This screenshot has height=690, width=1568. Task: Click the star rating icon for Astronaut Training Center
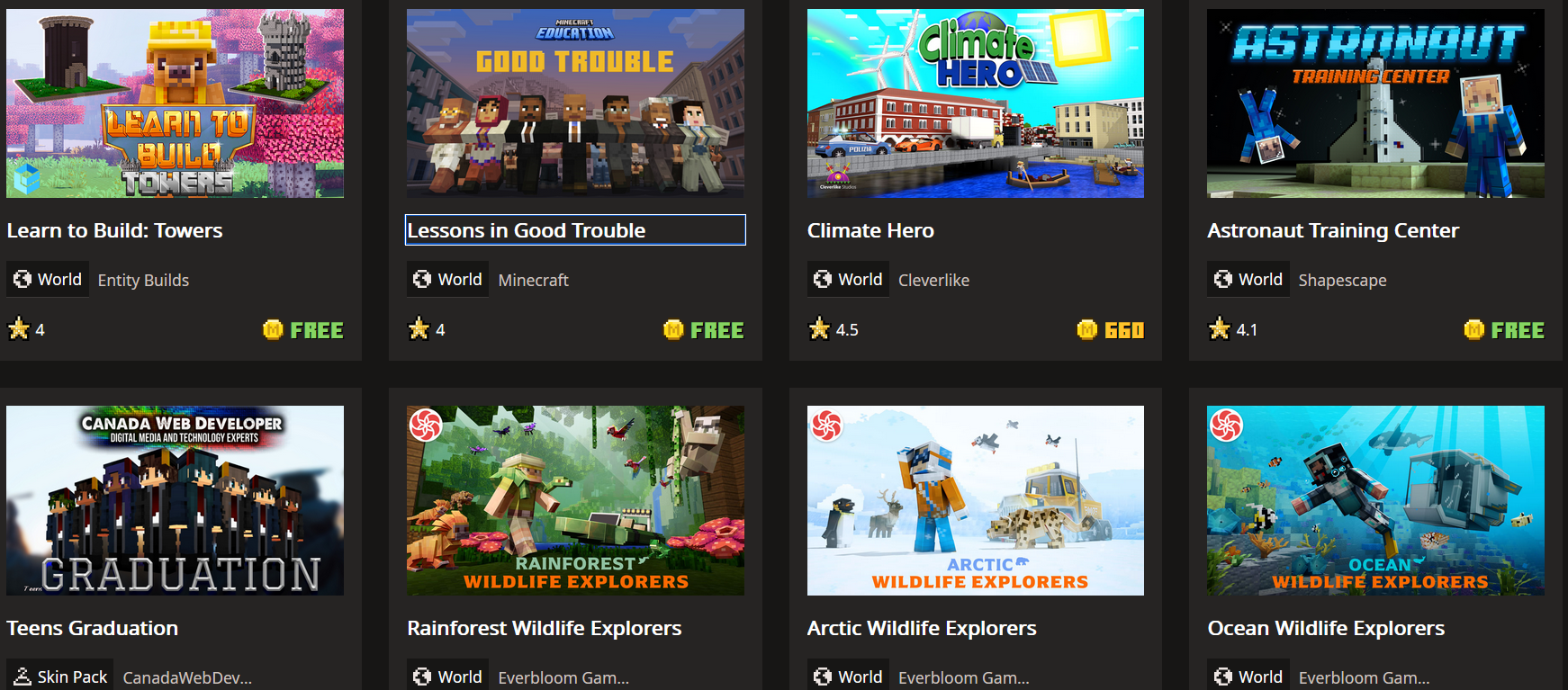(1220, 328)
